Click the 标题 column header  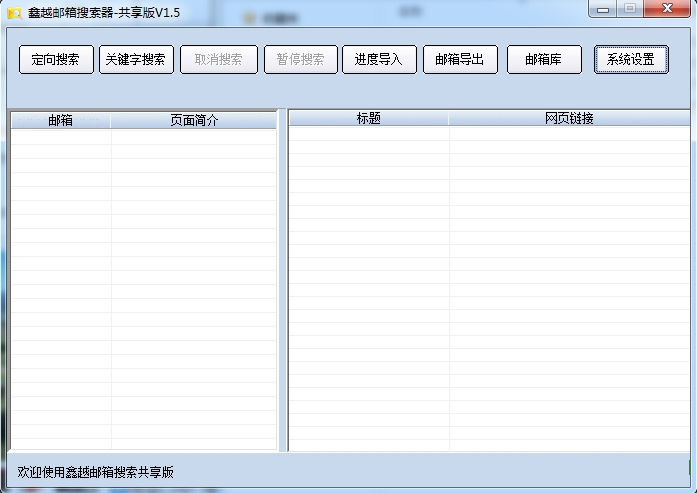[x=368, y=118]
